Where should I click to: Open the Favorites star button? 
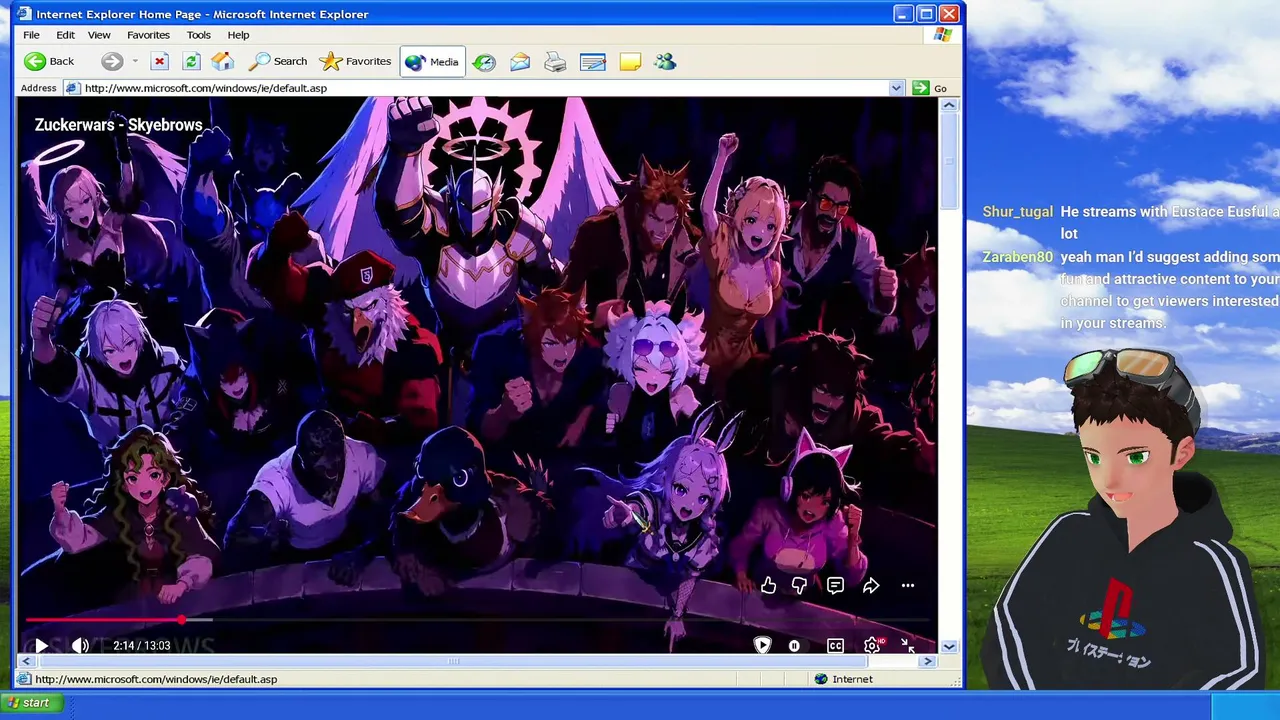coord(355,61)
